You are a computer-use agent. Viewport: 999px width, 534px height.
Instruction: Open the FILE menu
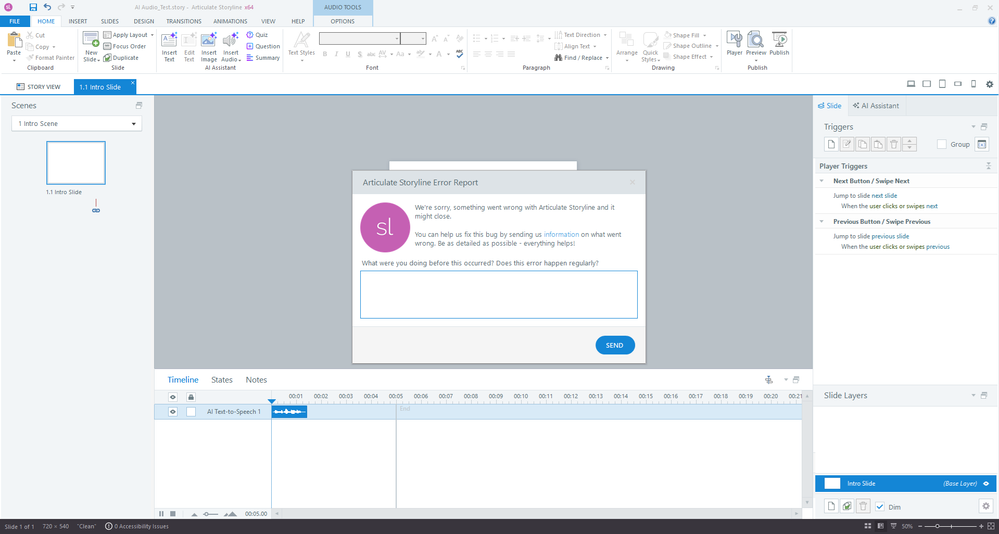(x=14, y=21)
